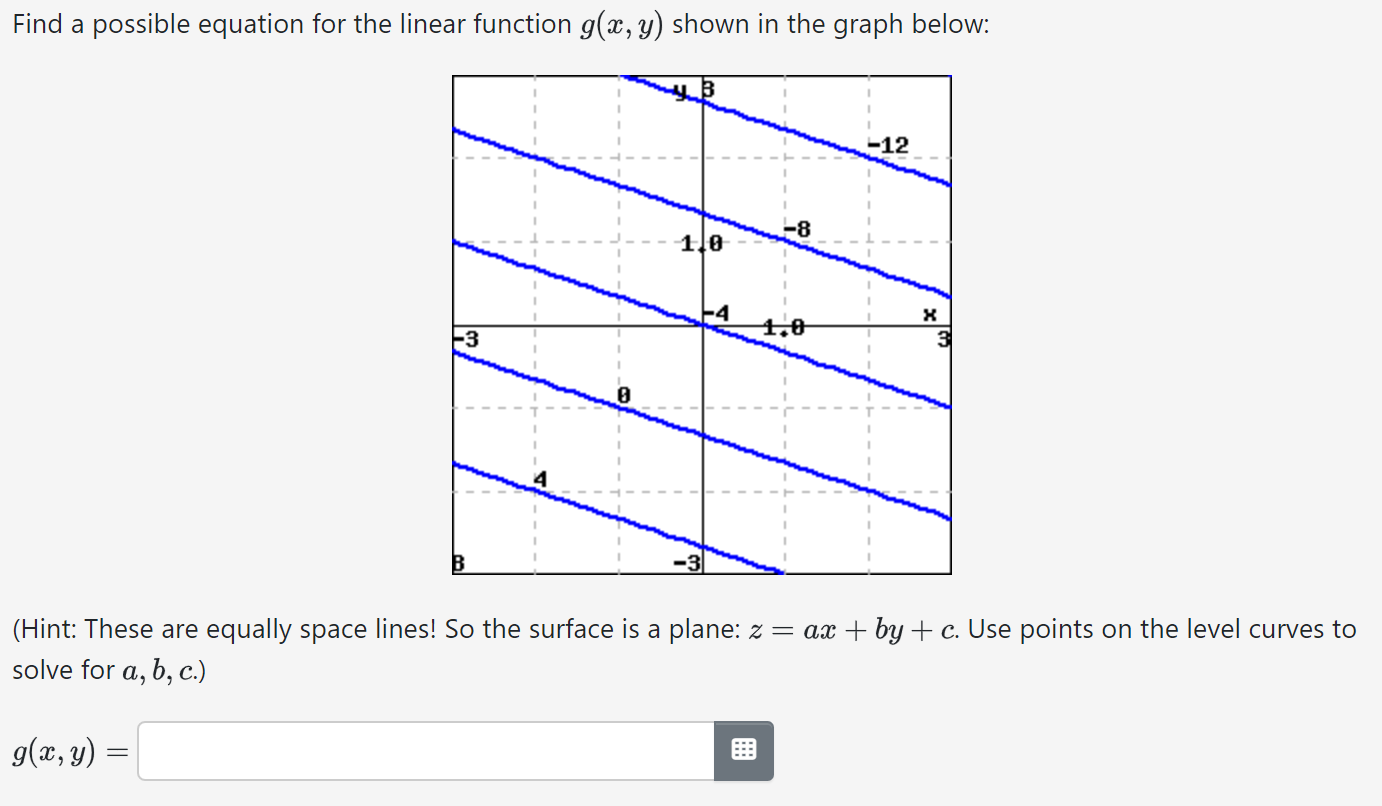The width and height of the screenshot is (1382, 806).
Task: Click the 3 label at the right axis edge
Action: click(943, 339)
